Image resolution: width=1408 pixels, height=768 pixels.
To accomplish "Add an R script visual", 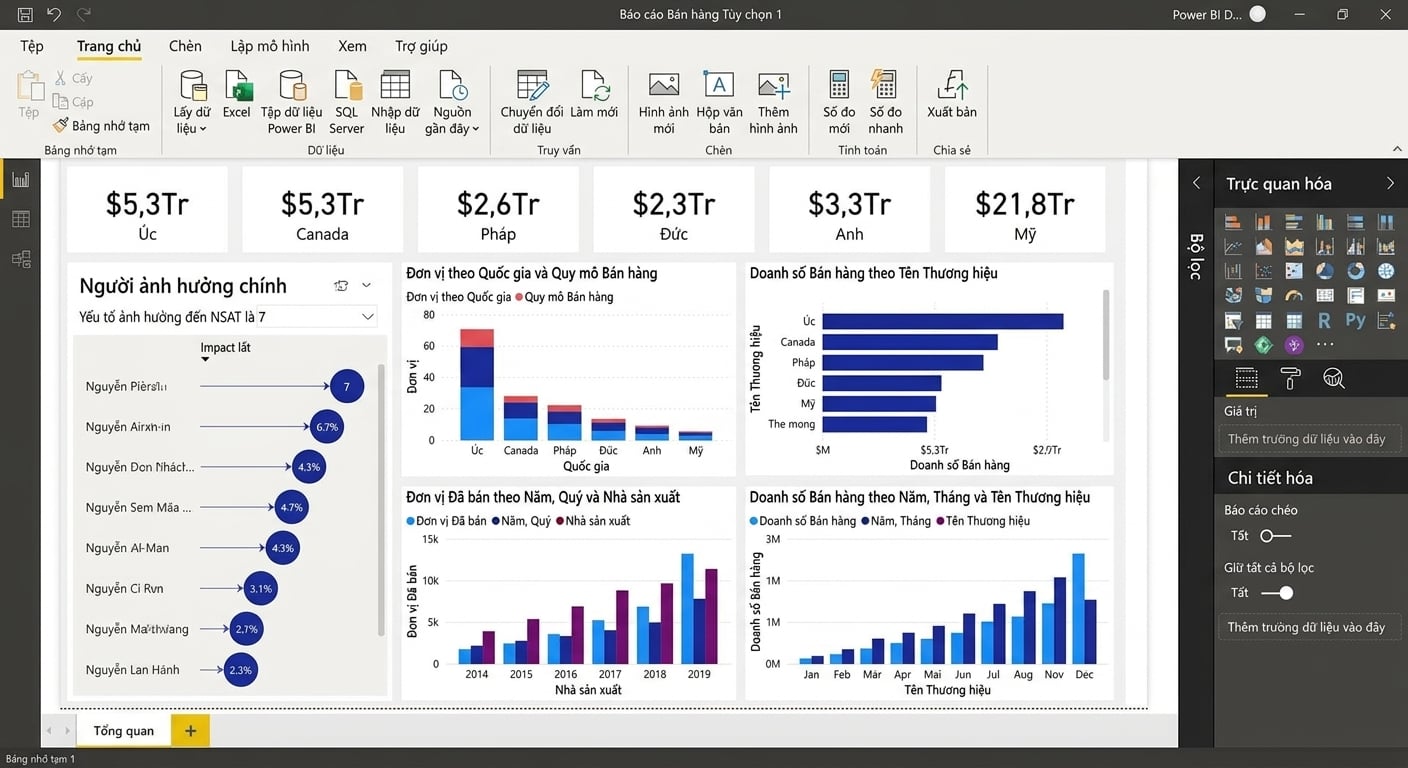I will tap(1325, 320).
